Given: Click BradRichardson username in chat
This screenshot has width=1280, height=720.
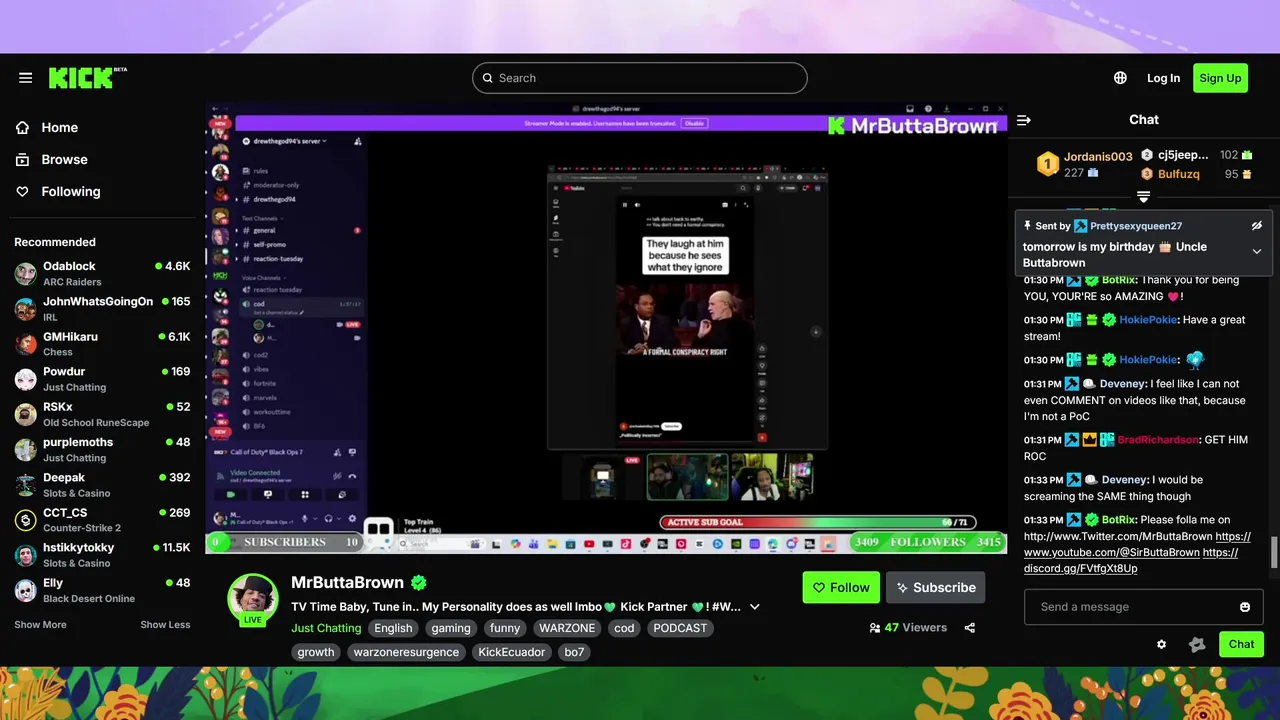Looking at the screenshot, I should click(1157, 440).
